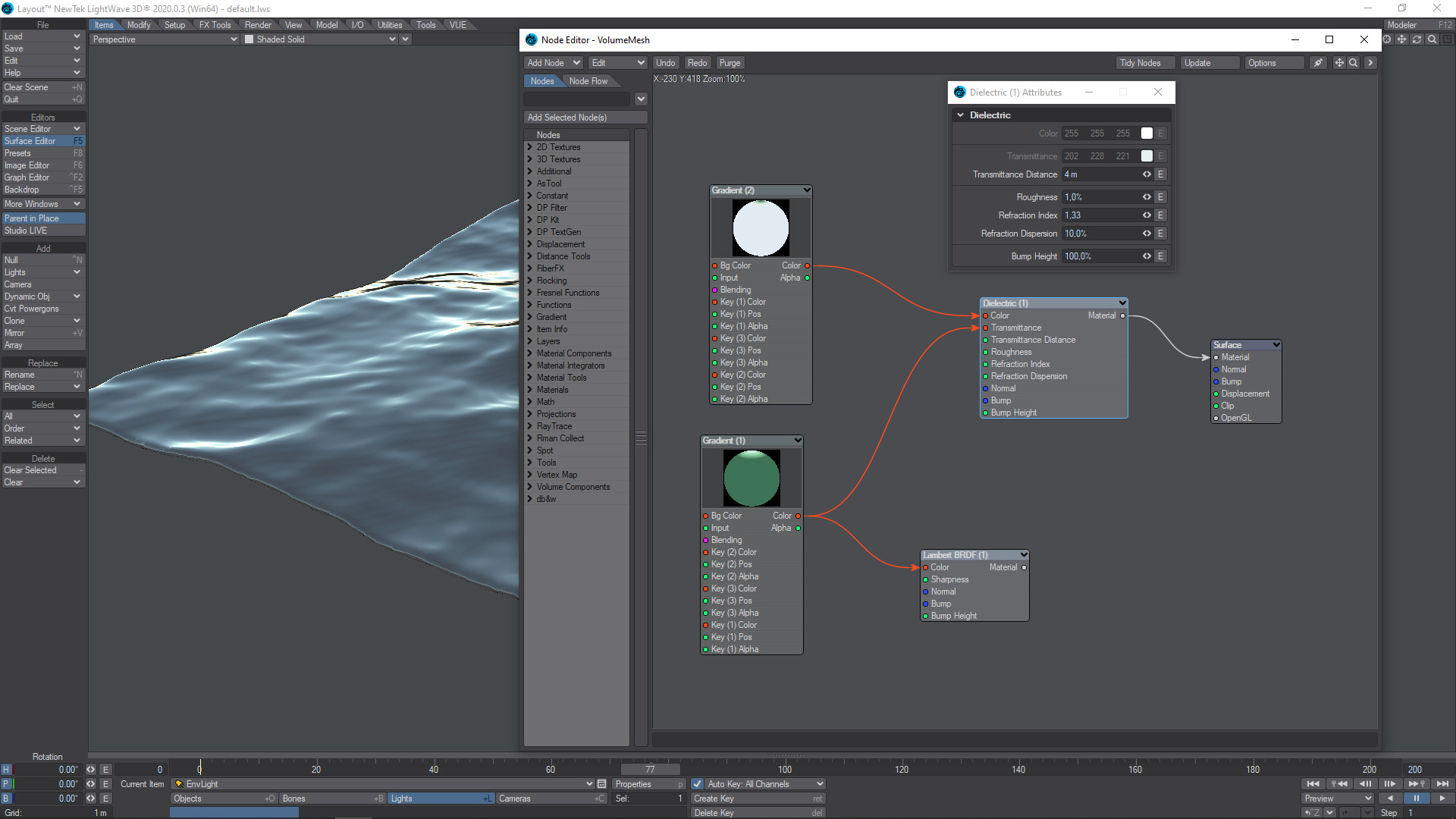Click the Dielectric Color white swatch
Image resolution: width=1456 pixels, height=819 pixels.
click(1147, 133)
